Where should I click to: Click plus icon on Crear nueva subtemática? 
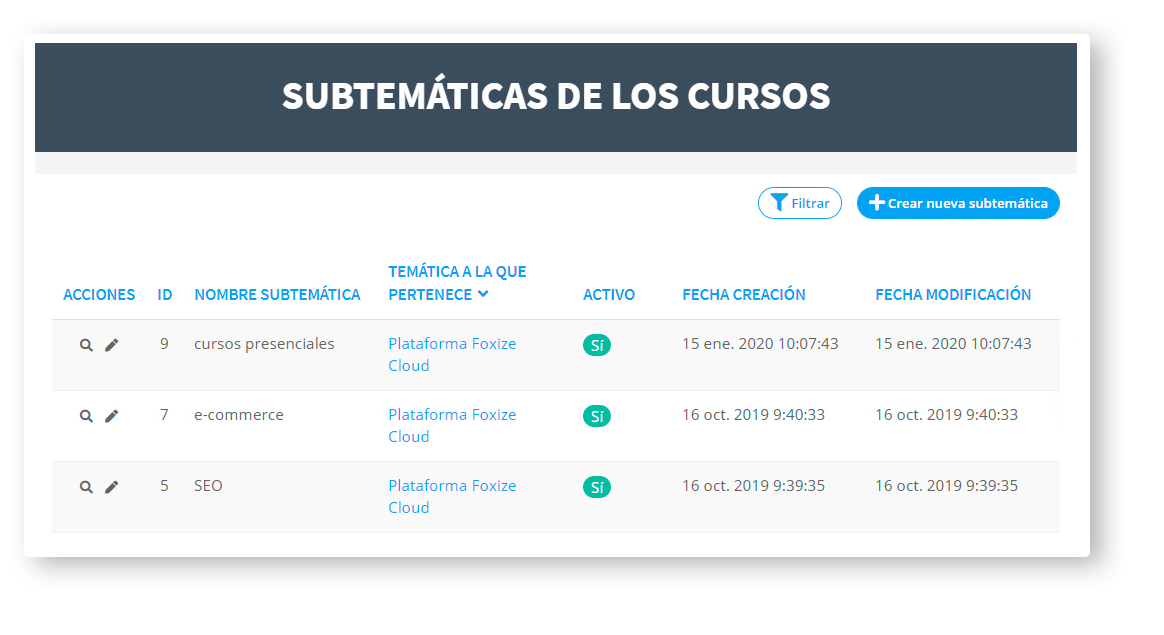pos(877,203)
